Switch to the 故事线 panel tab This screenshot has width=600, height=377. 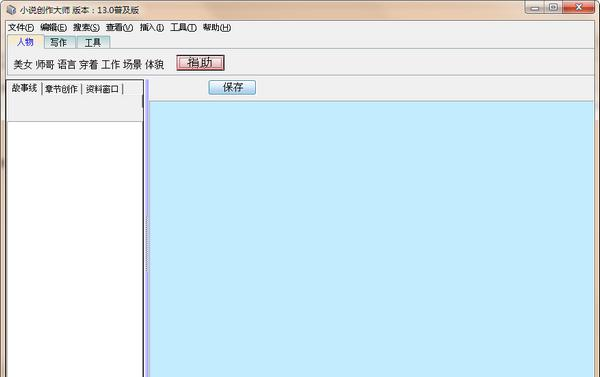(24, 88)
